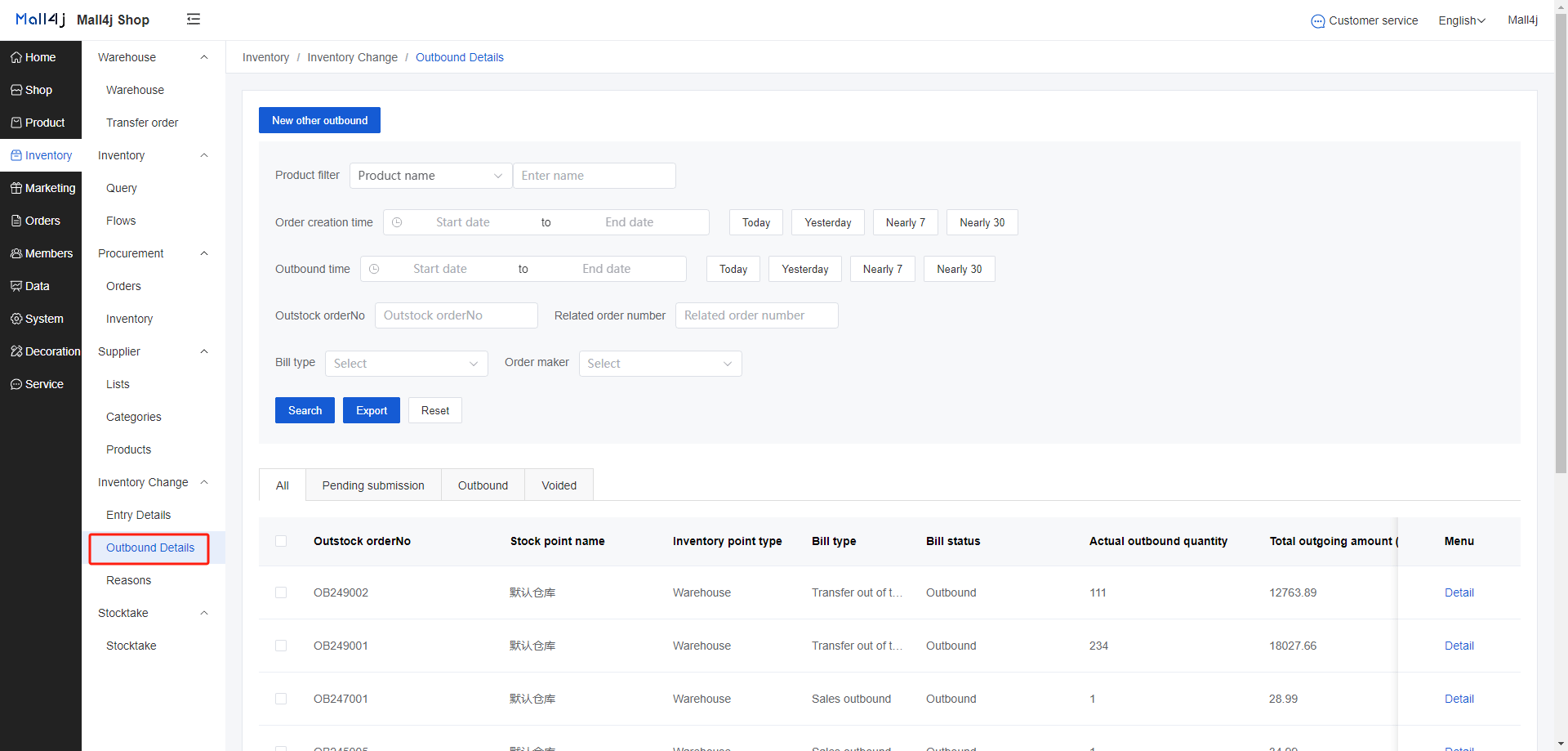Open the Shop section icon
Image resolution: width=1568 pixels, height=751 pixels.
click(16, 90)
